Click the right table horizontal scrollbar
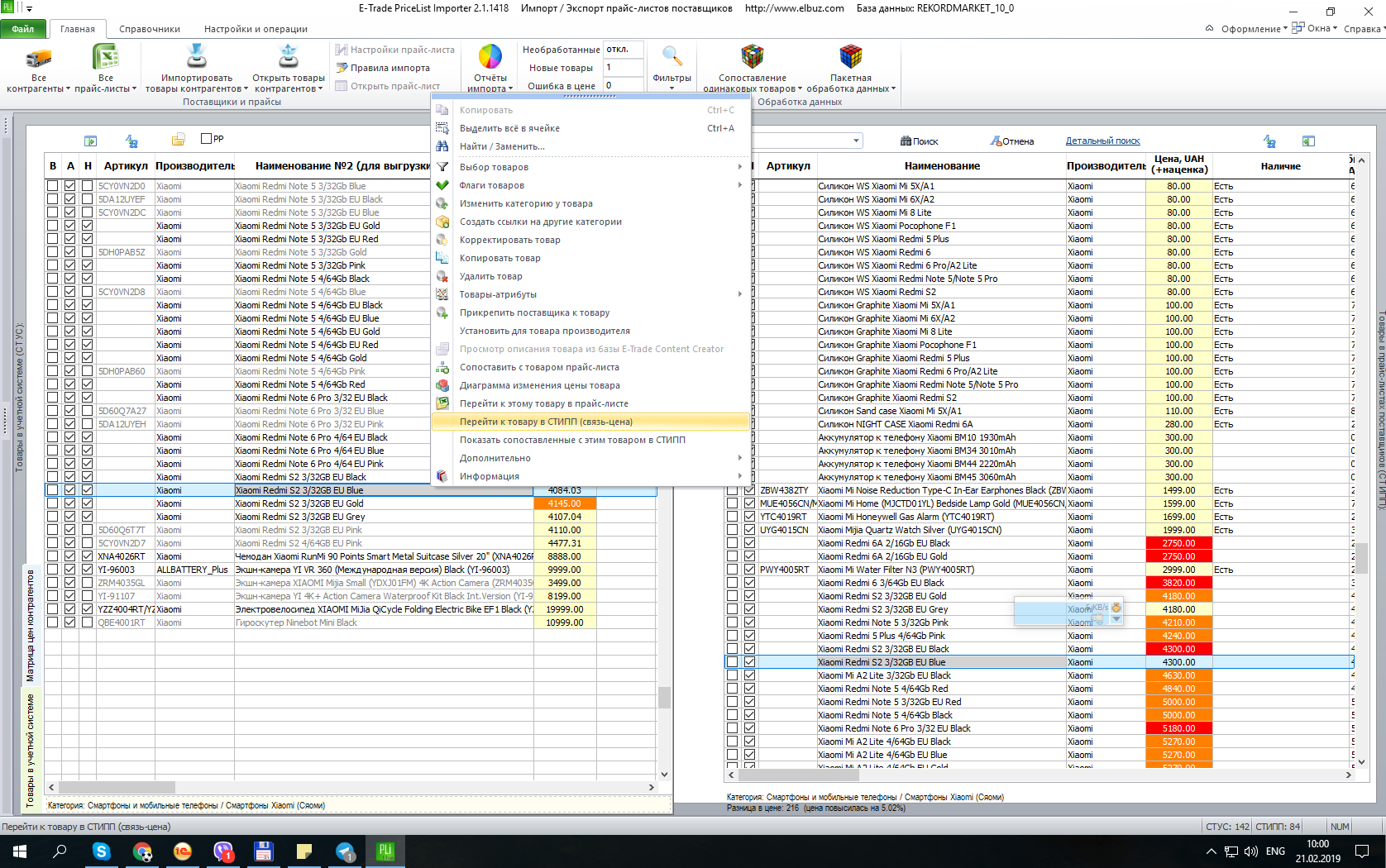The image size is (1386, 868). (1039, 775)
